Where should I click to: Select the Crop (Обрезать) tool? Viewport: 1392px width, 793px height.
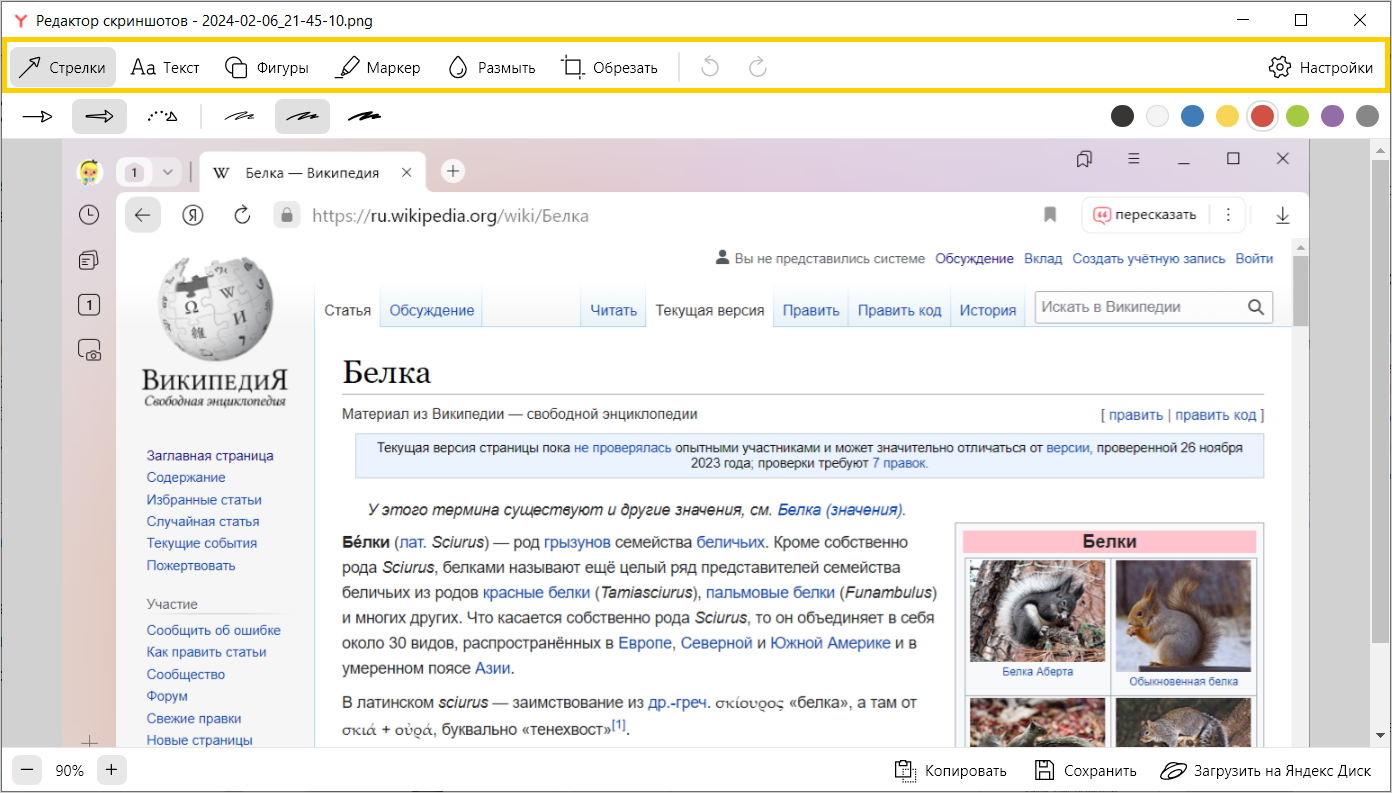tap(609, 68)
